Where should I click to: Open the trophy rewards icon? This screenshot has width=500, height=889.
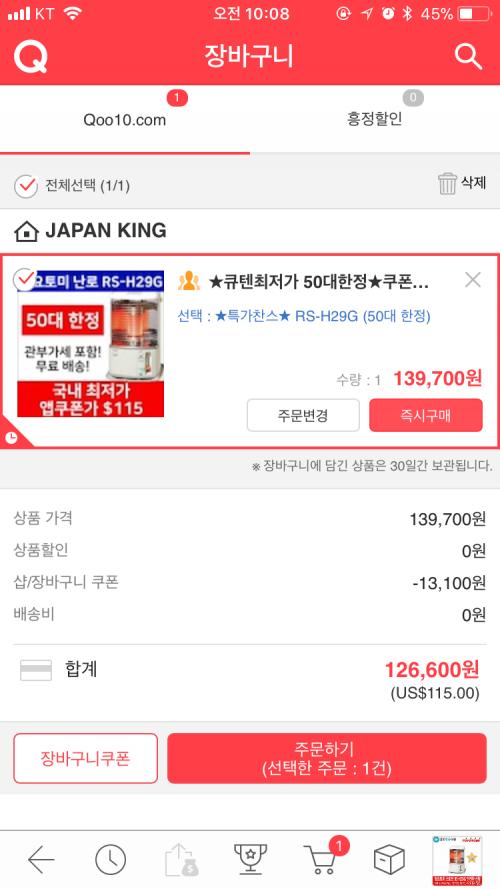pyautogui.click(x=251, y=860)
